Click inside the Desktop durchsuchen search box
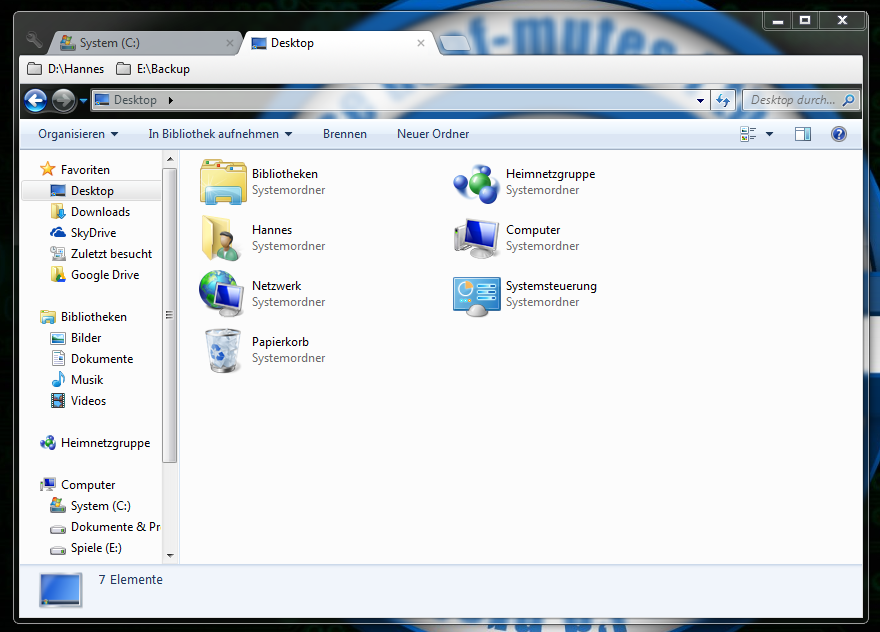The image size is (880, 632). pos(800,100)
